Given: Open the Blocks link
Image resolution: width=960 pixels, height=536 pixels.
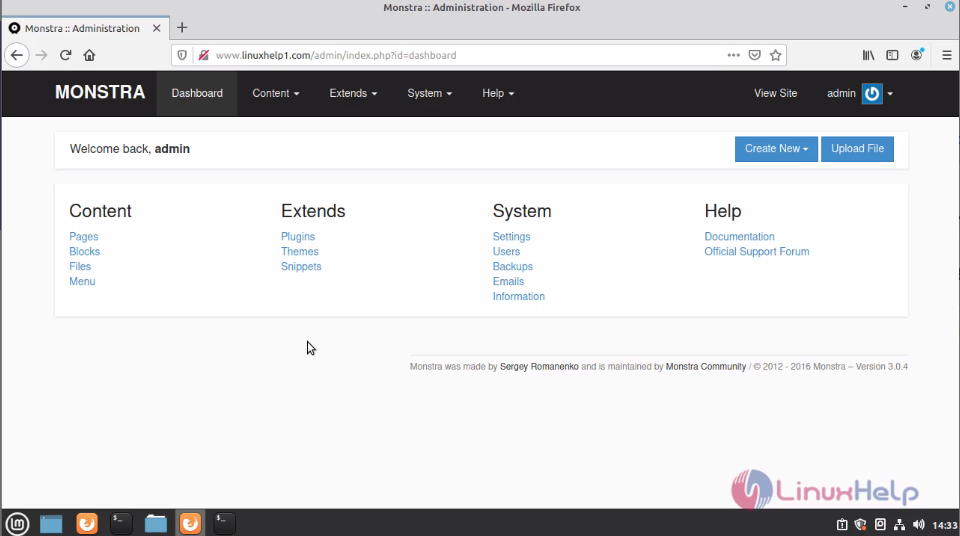Looking at the screenshot, I should [84, 251].
